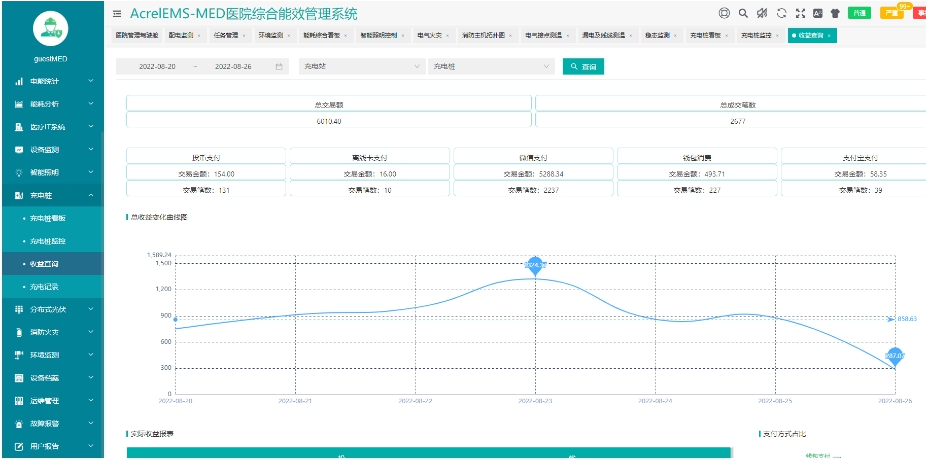Switch to the 医院管理驾驶舱 tab

pyautogui.click(x=136, y=35)
